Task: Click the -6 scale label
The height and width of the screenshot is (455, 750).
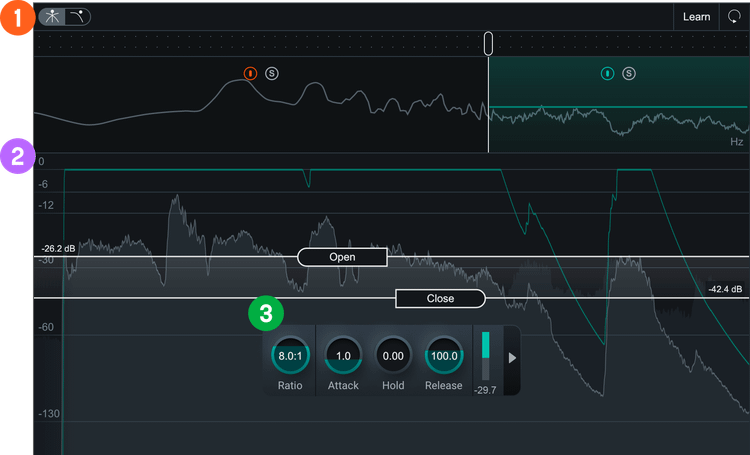Action: pyautogui.click(x=43, y=184)
